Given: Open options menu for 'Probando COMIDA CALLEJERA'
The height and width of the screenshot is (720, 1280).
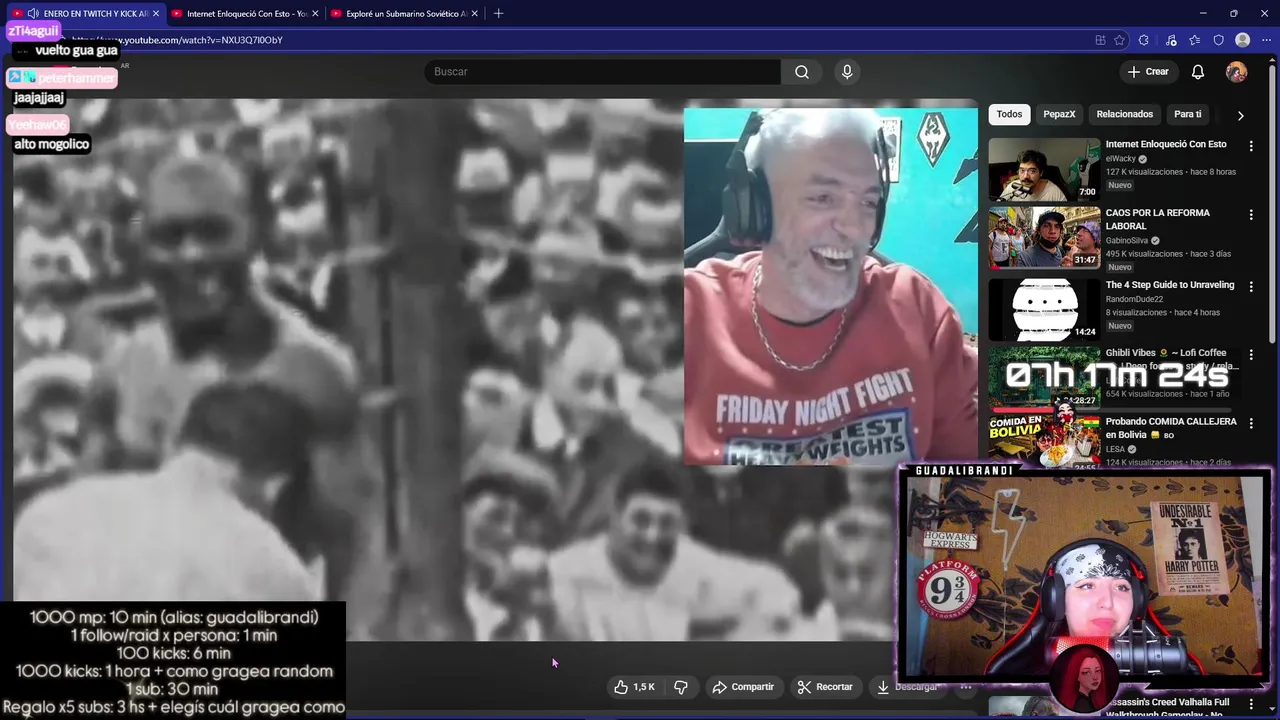Looking at the screenshot, I should click(1251, 424).
